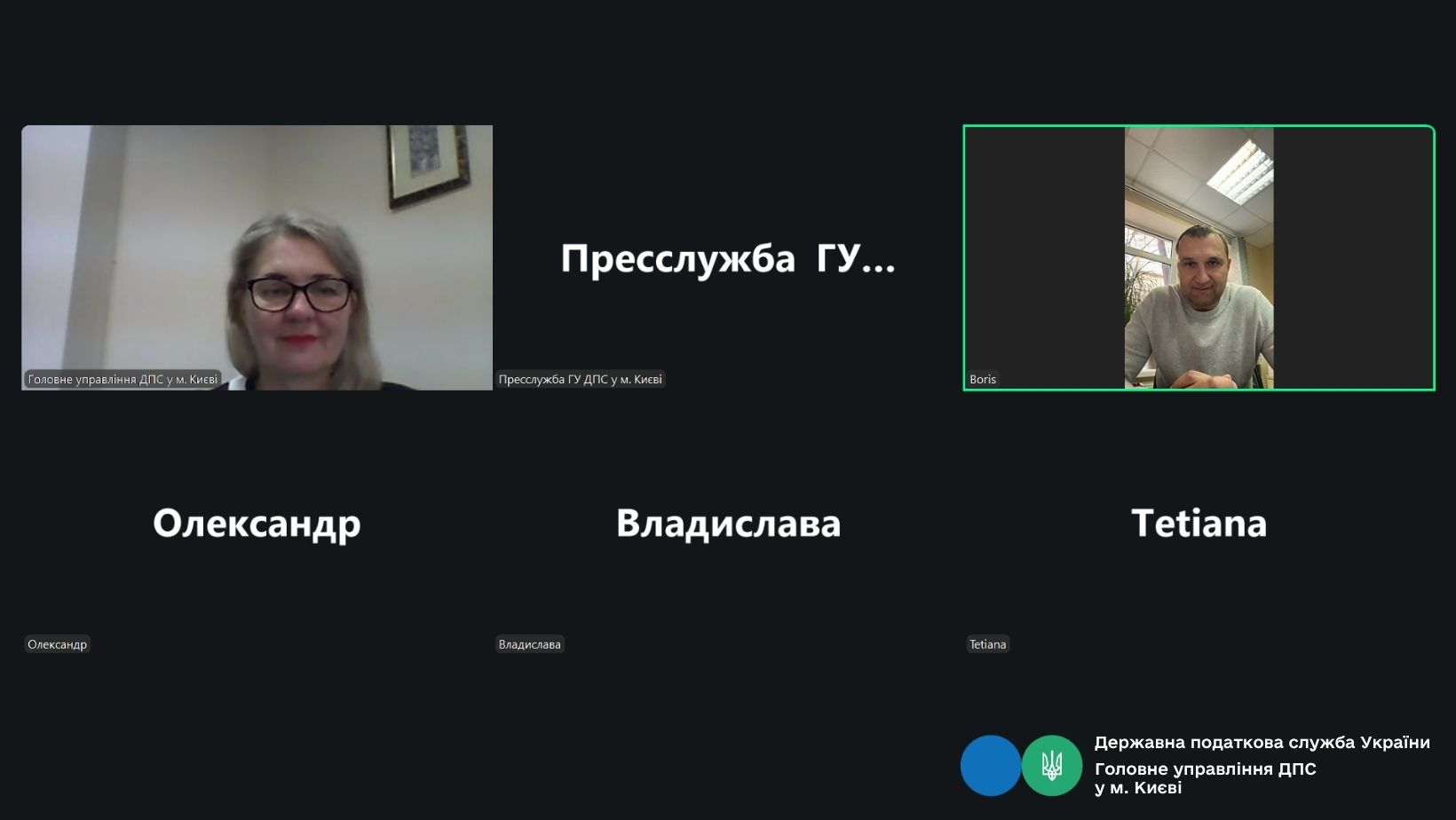Click the small Tetiana name tag

(987, 644)
